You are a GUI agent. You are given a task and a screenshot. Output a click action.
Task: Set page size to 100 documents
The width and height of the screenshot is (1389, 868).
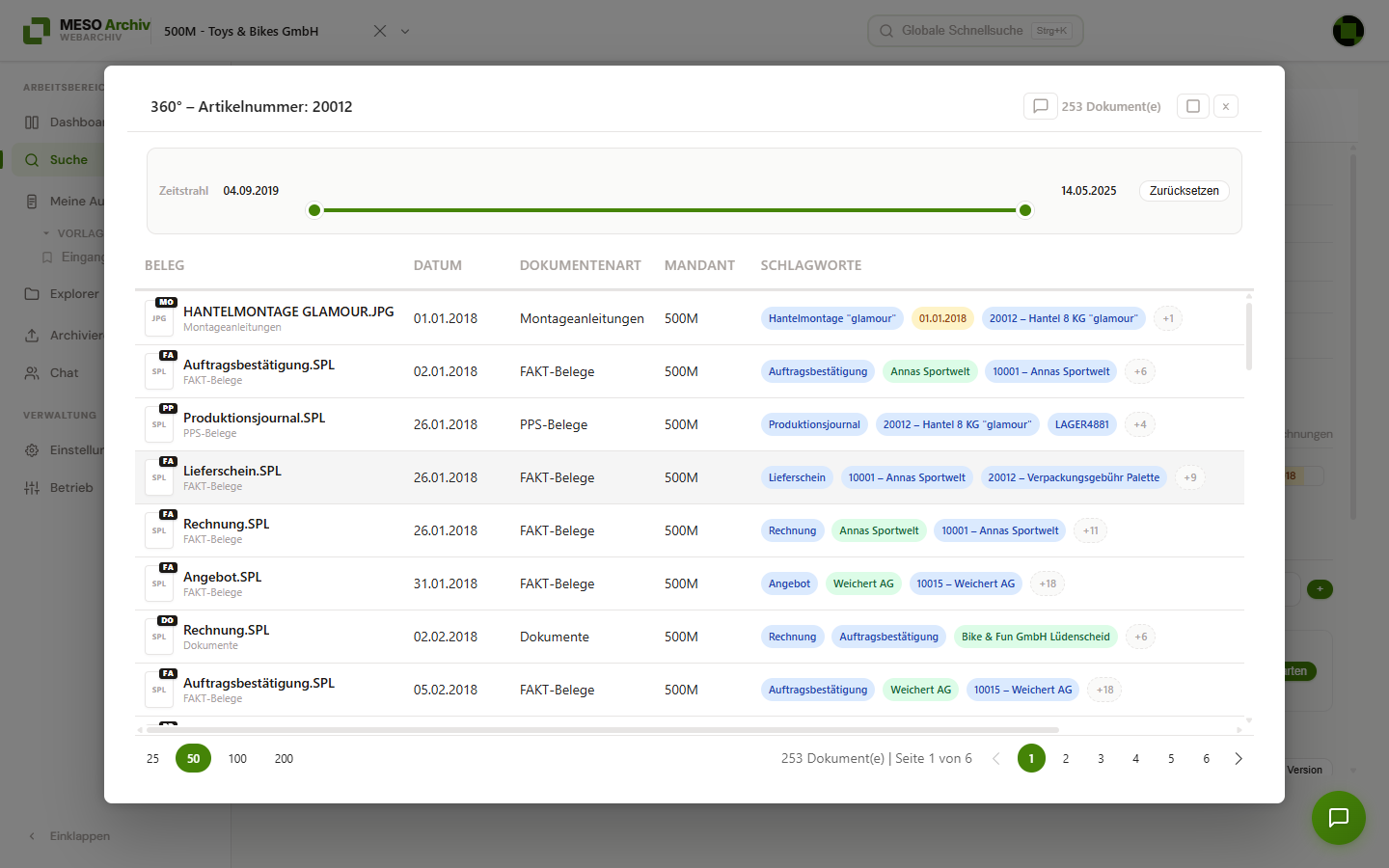[237, 759]
